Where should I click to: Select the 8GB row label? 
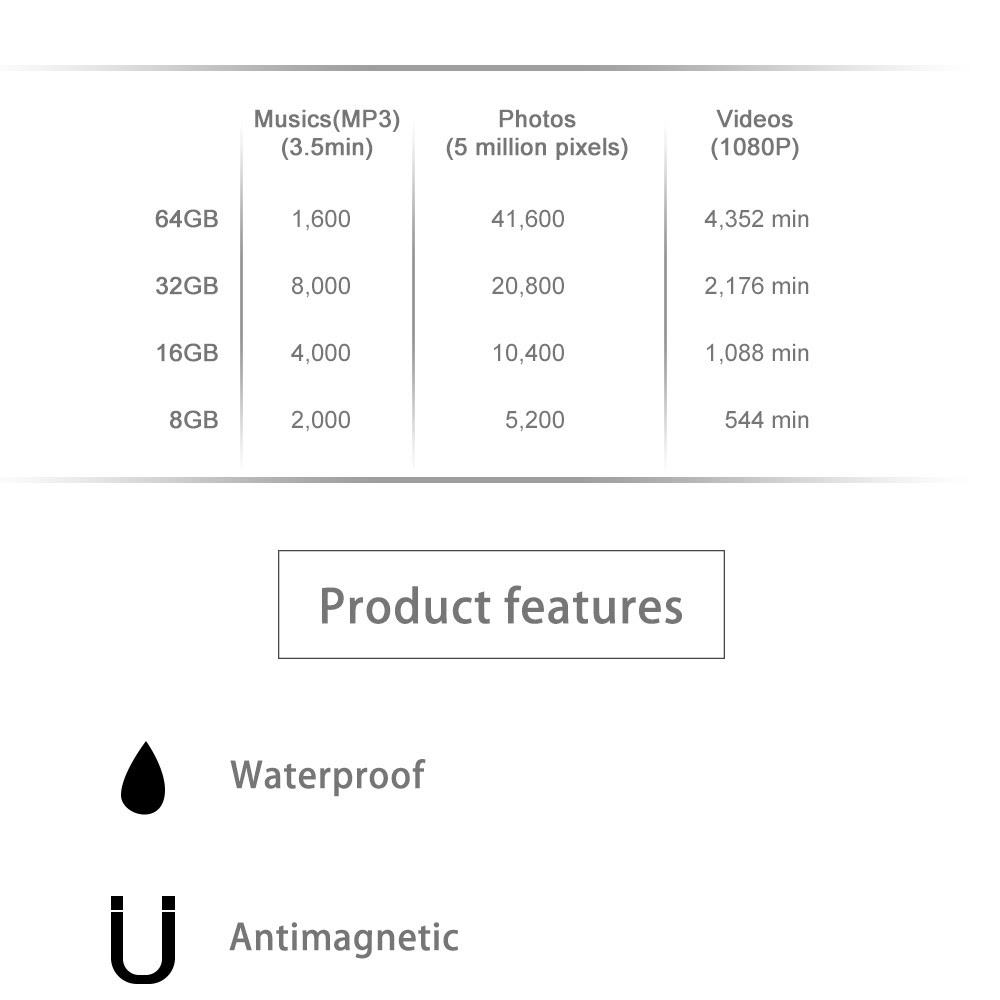[194, 420]
